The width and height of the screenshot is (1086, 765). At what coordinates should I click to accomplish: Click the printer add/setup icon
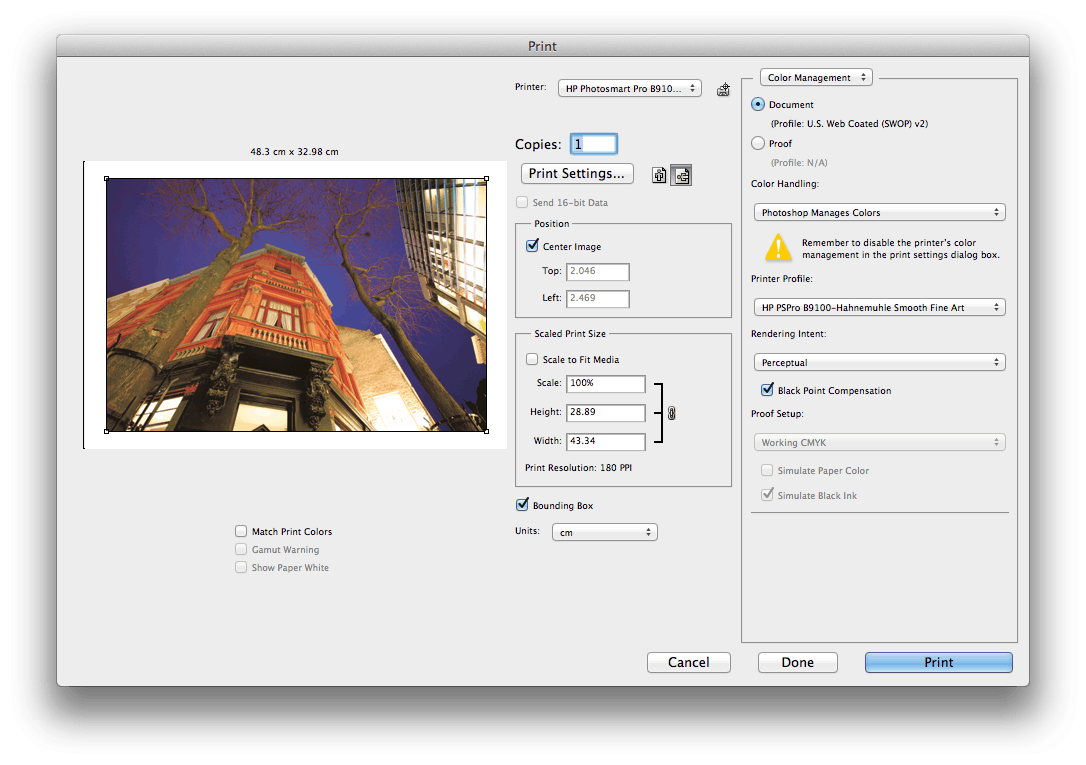point(723,89)
